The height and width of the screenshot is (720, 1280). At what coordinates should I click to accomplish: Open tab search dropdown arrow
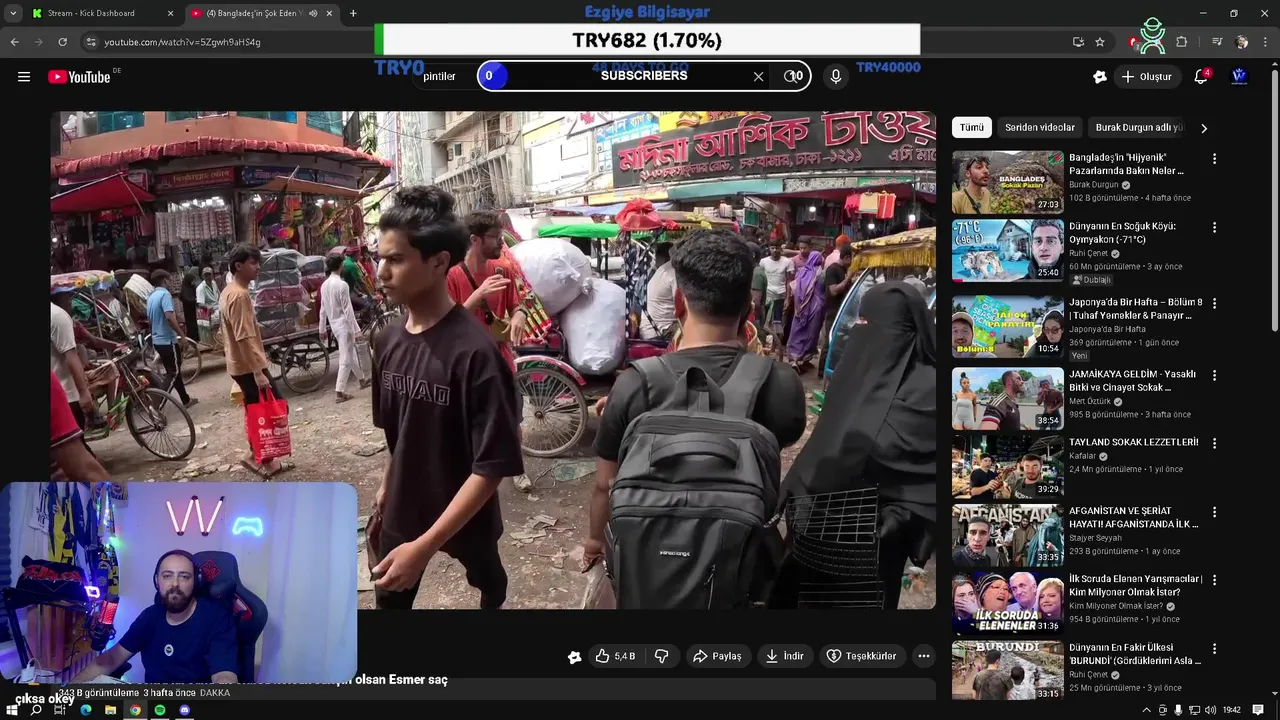pos(13,13)
